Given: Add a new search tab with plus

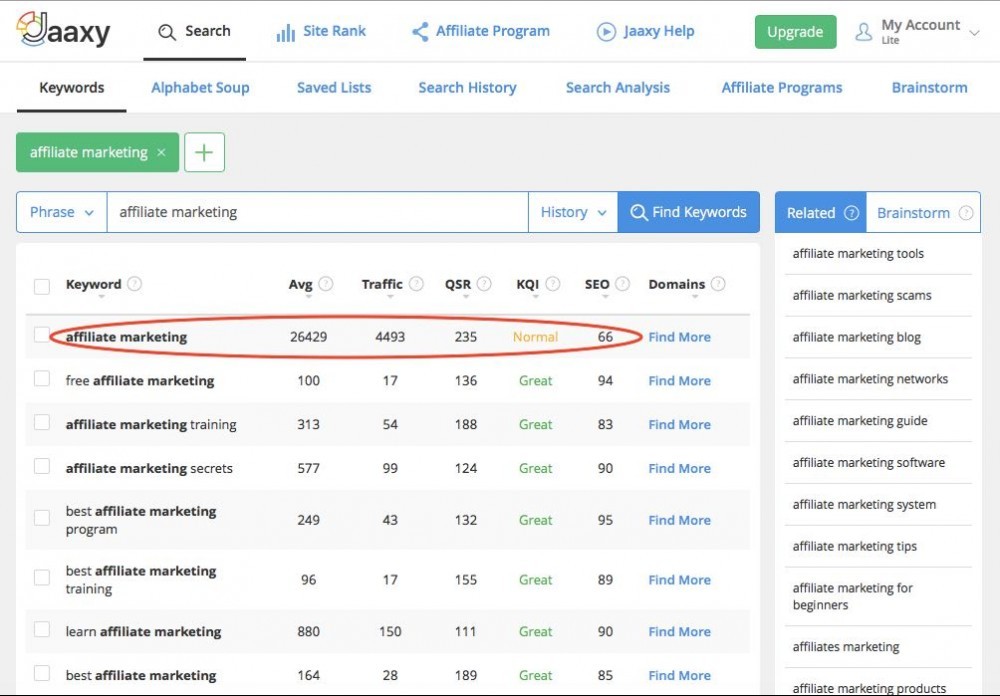Looking at the screenshot, I should click(204, 152).
